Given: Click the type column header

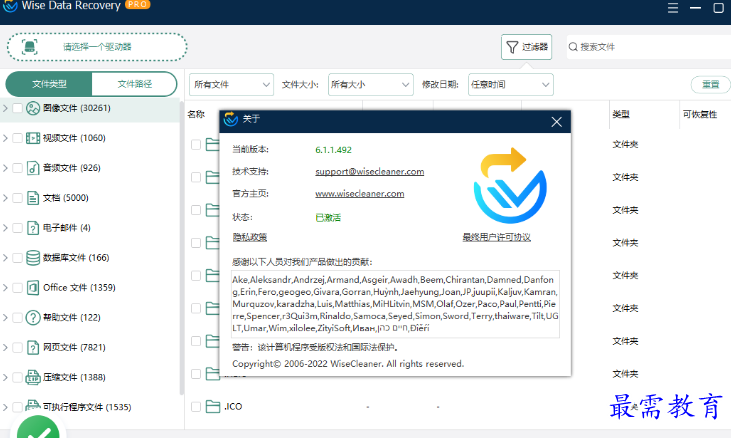Looking at the screenshot, I should click(621, 114).
